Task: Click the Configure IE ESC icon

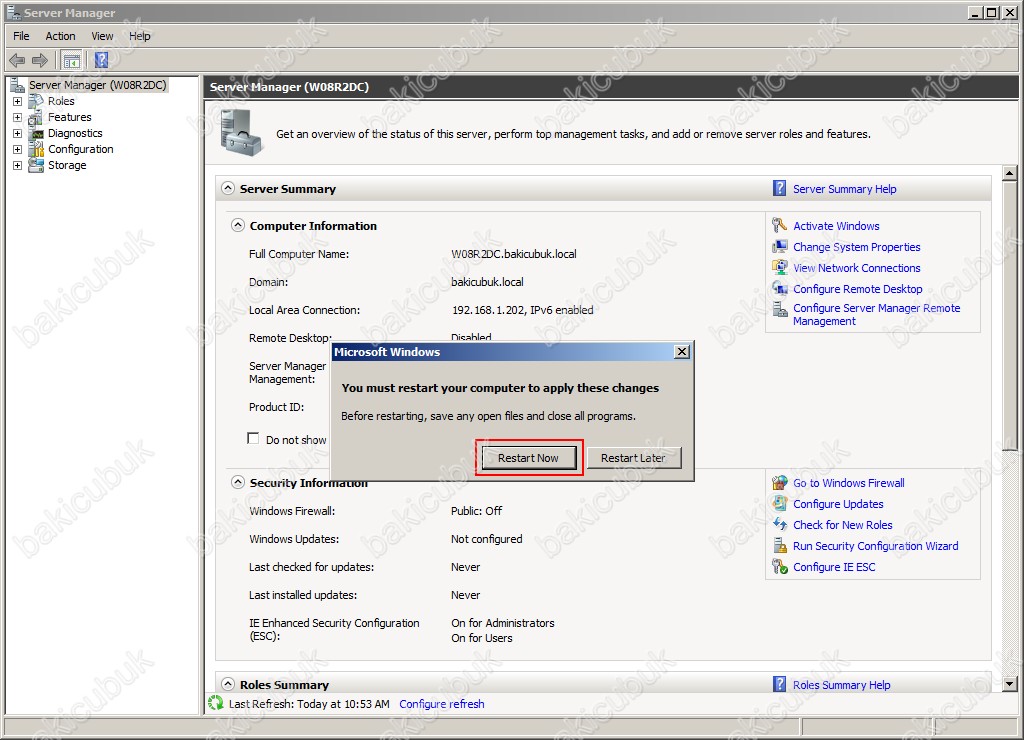Action: 780,566
